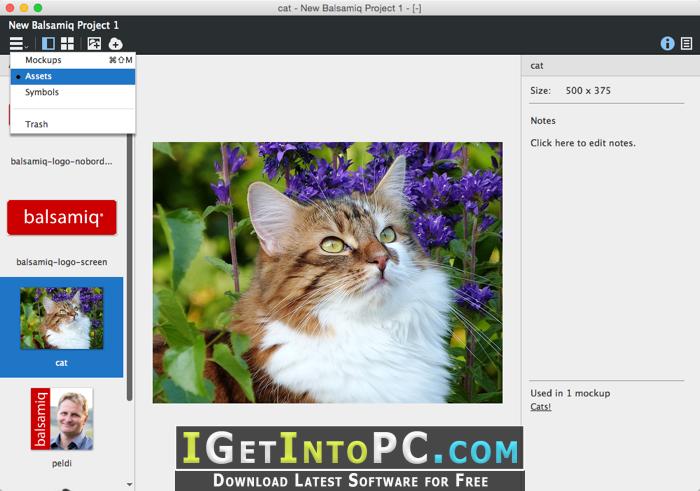The width and height of the screenshot is (700, 491).
Task: Select the balsamiq-logo-screen thumbnail
Action: (62, 217)
